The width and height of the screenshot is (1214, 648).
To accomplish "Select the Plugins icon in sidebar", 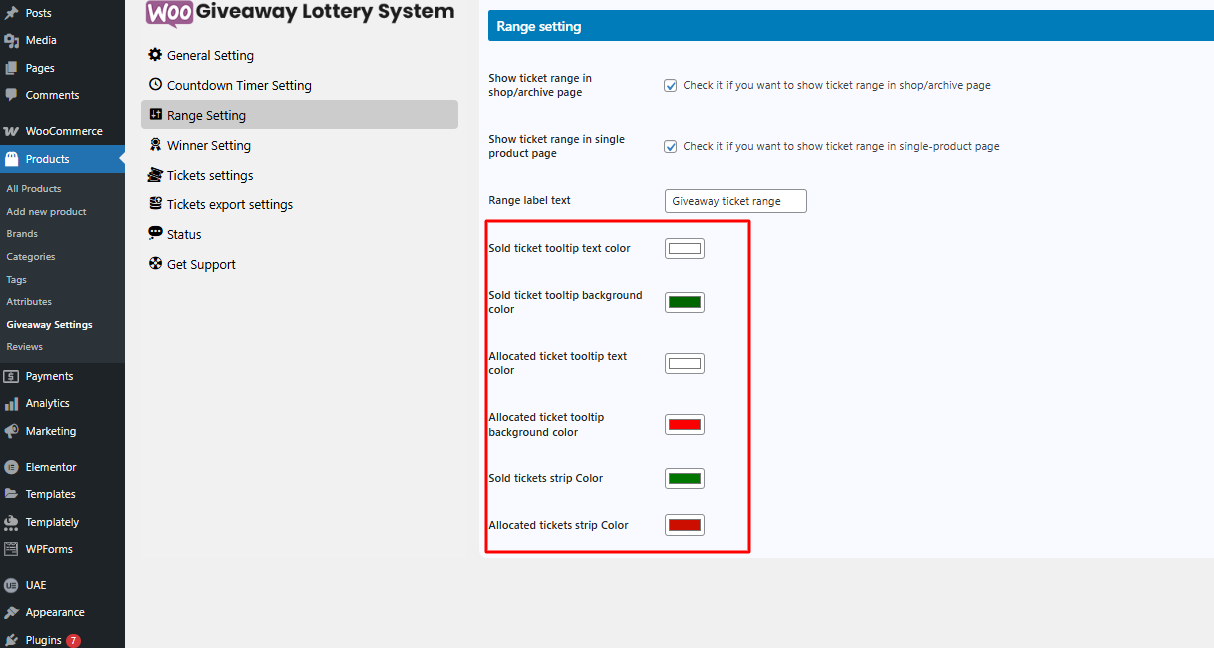I will (x=11, y=640).
